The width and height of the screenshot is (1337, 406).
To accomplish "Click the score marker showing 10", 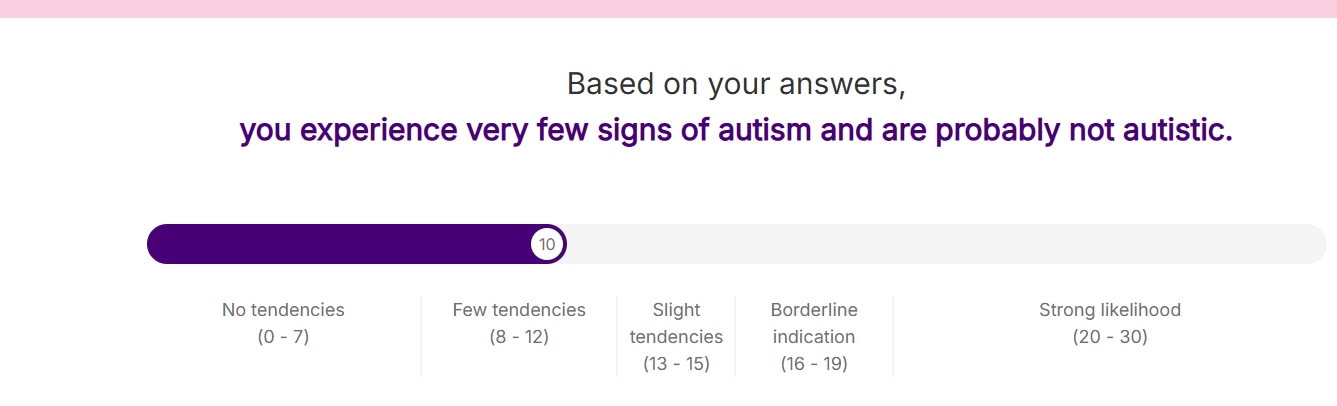I will pos(547,244).
